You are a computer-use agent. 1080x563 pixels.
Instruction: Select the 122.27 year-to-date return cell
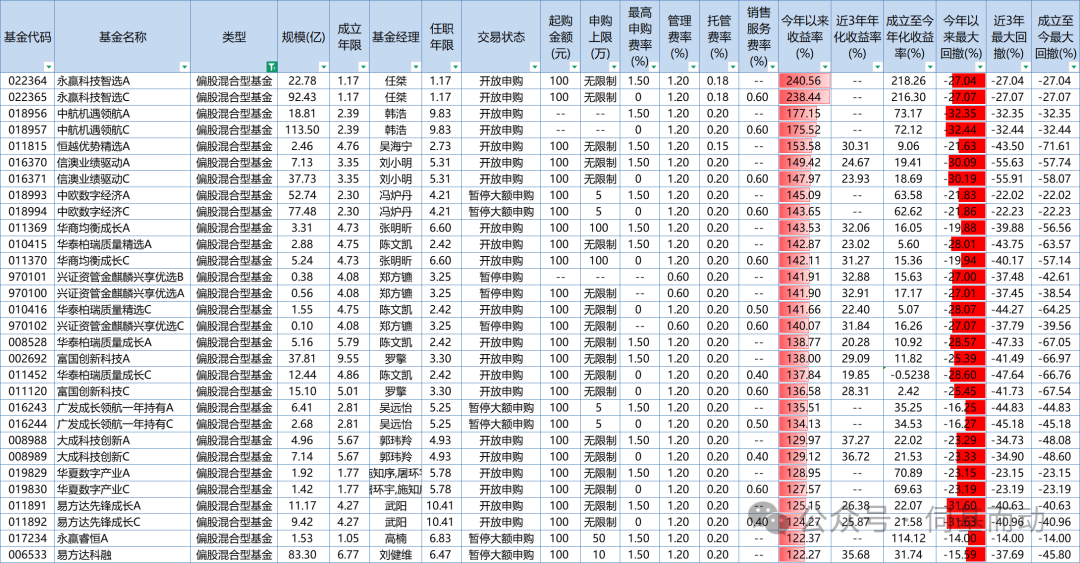[804, 555]
